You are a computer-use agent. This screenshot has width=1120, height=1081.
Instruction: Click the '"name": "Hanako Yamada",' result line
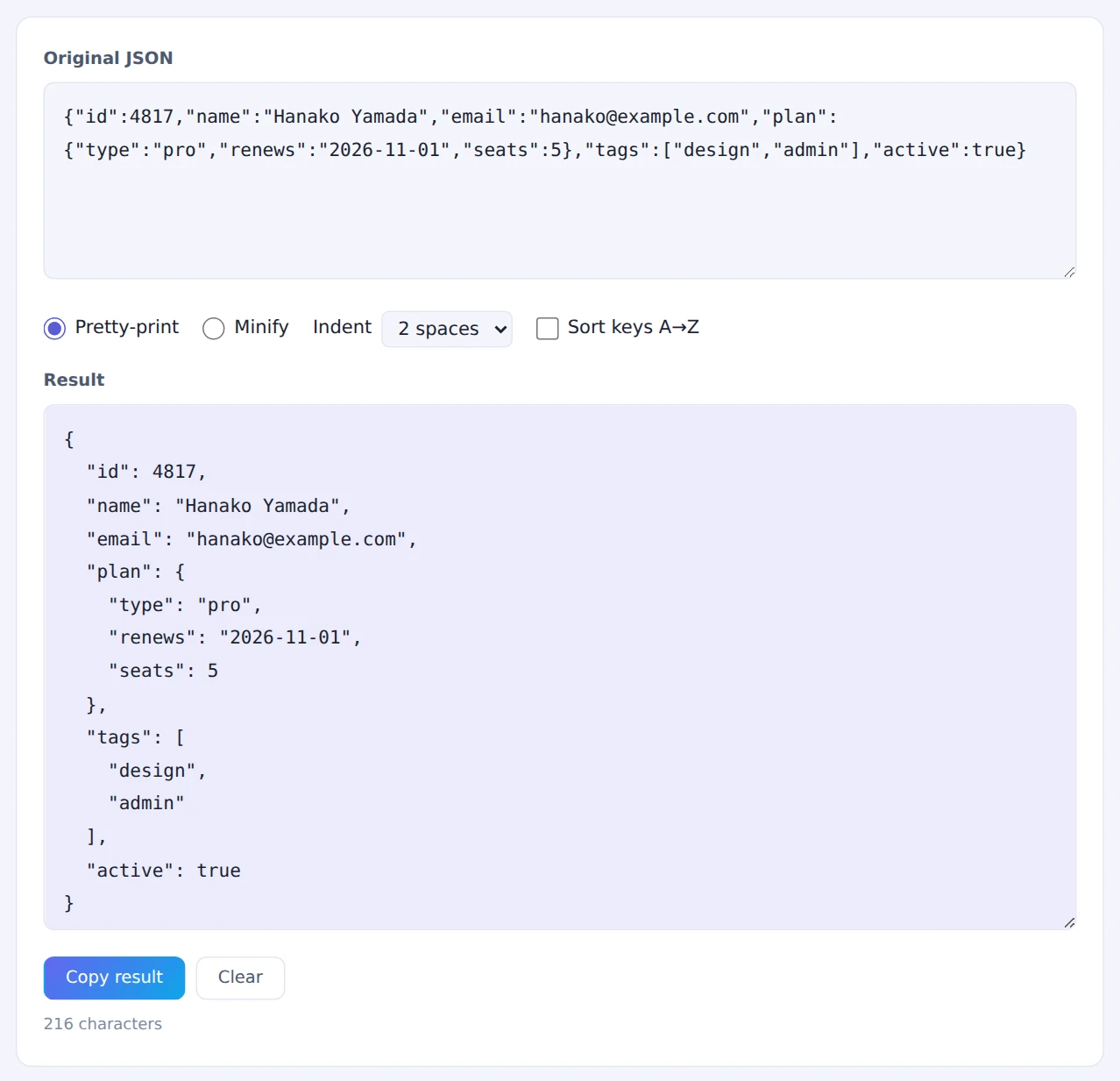pos(218,506)
